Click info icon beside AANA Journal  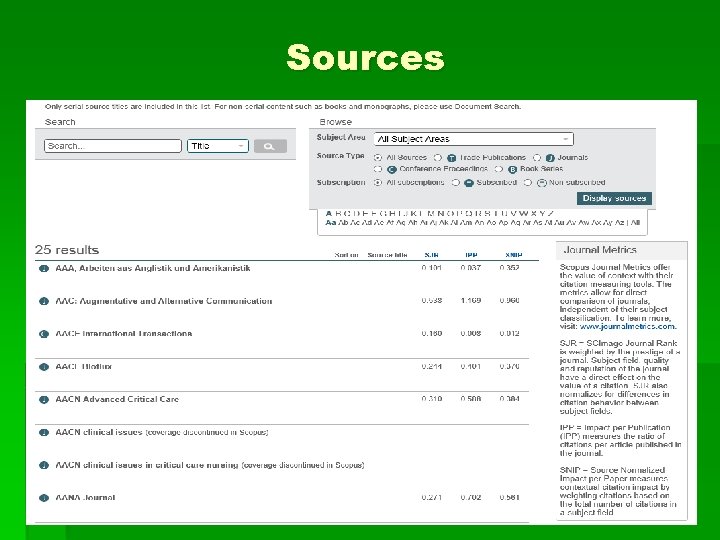point(44,498)
